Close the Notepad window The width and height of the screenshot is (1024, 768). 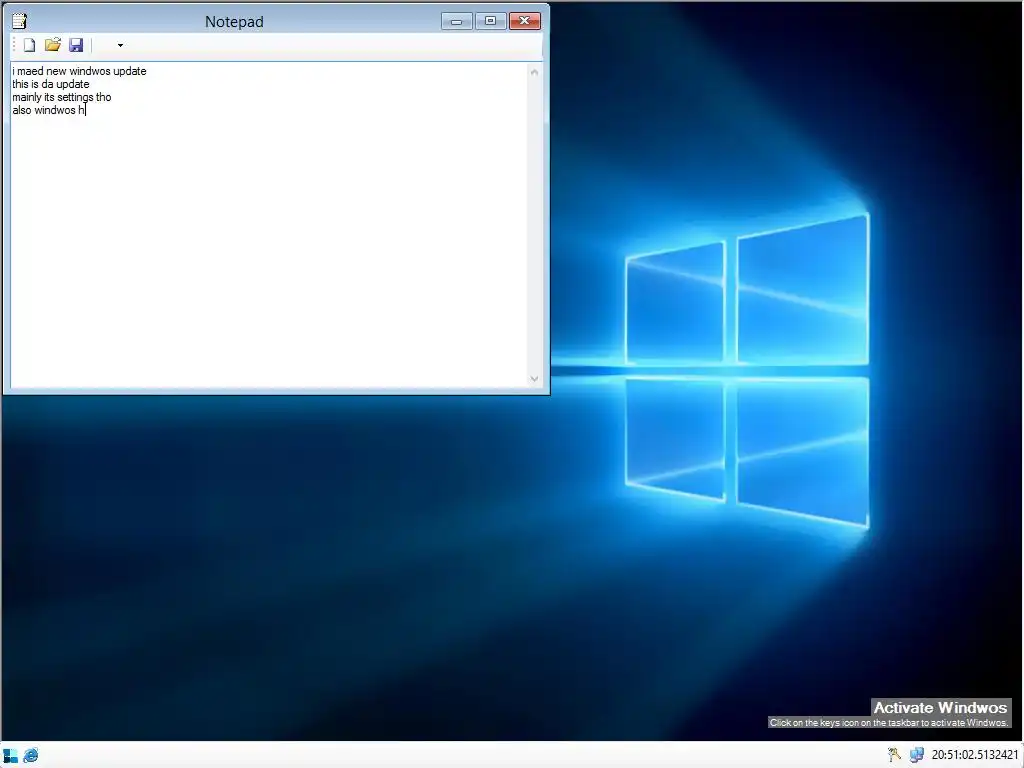(x=524, y=21)
